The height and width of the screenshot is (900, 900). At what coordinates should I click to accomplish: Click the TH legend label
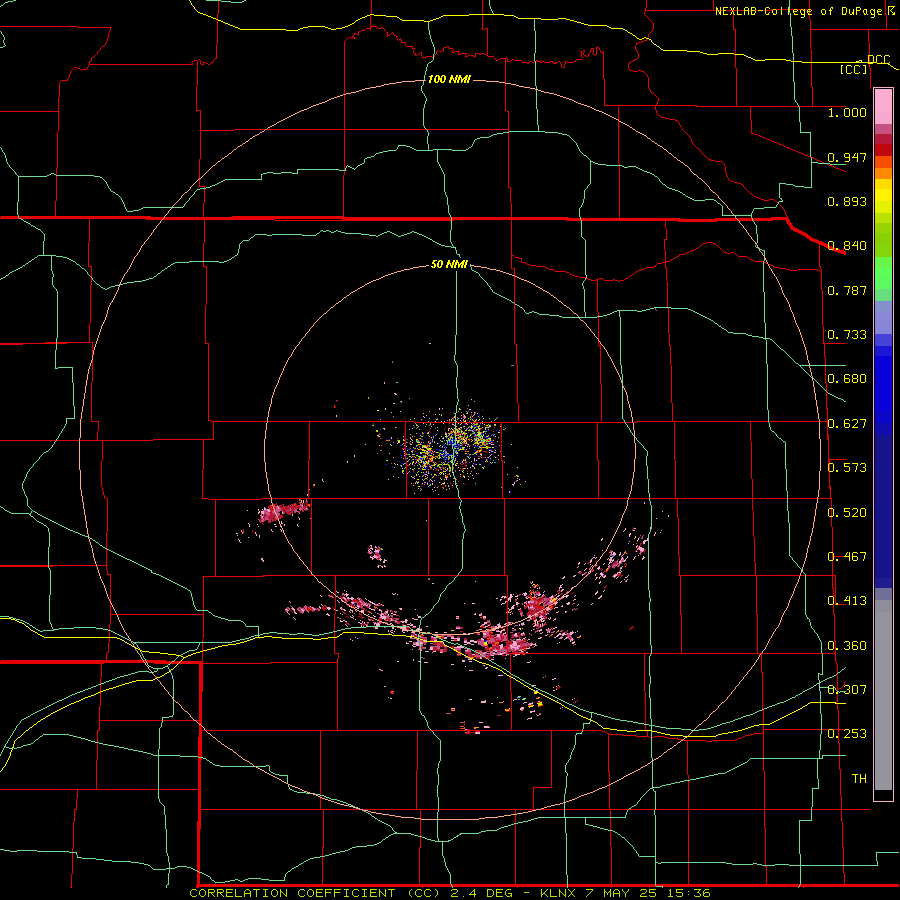point(859,779)
